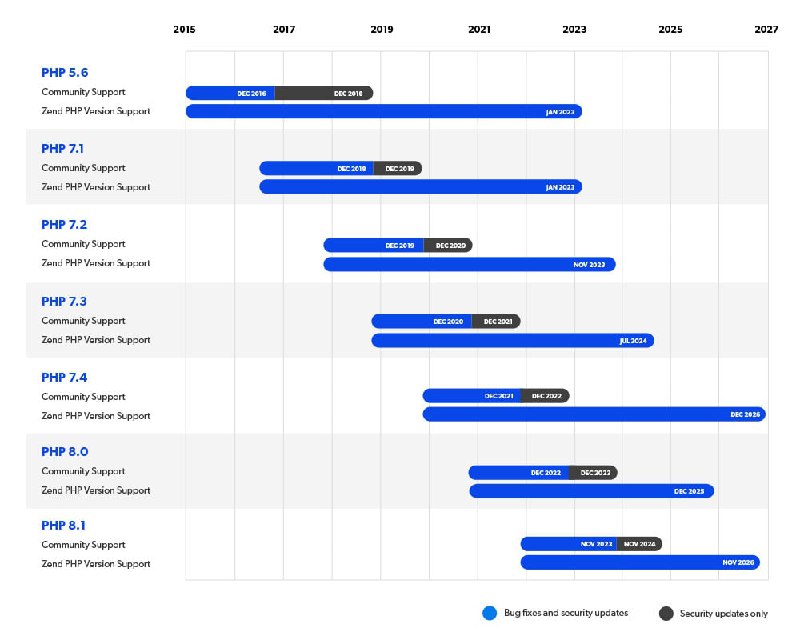Click PHP 5.6 Zend bar ending JAN 2023

384,111
